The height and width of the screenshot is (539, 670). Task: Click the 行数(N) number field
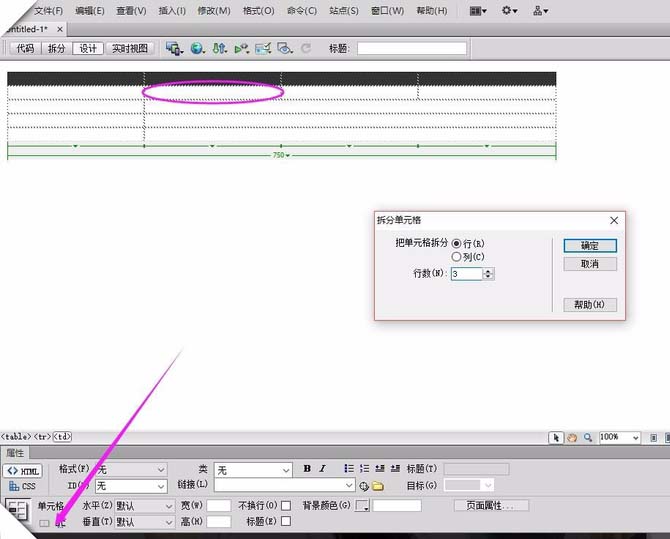467,274
